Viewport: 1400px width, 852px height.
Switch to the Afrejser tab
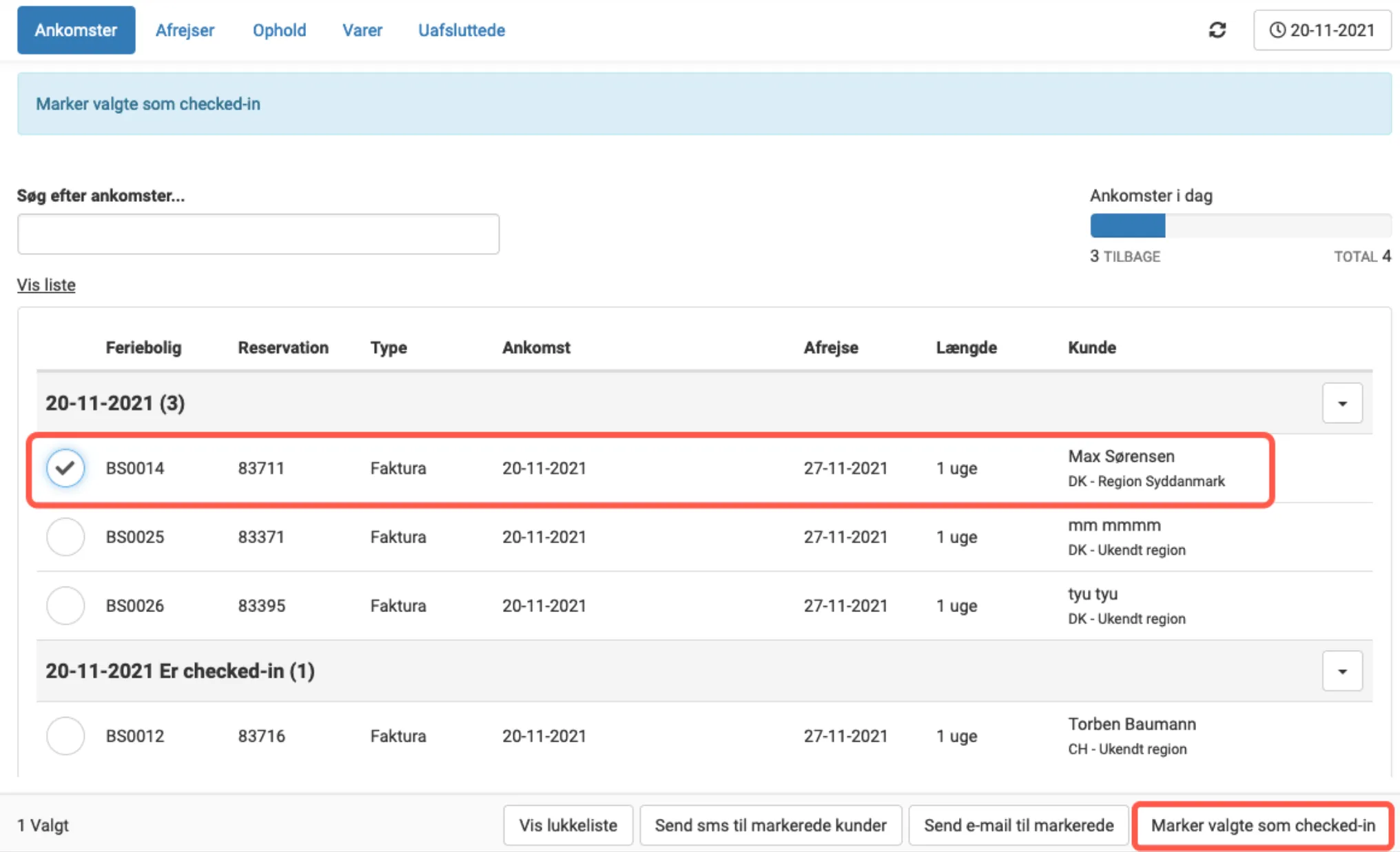click(185, 30)
